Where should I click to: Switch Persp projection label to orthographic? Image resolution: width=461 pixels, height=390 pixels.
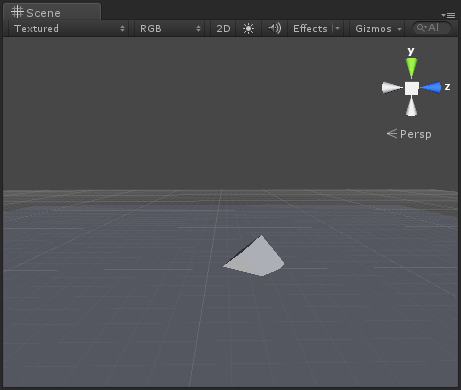[x=409, y=134]
